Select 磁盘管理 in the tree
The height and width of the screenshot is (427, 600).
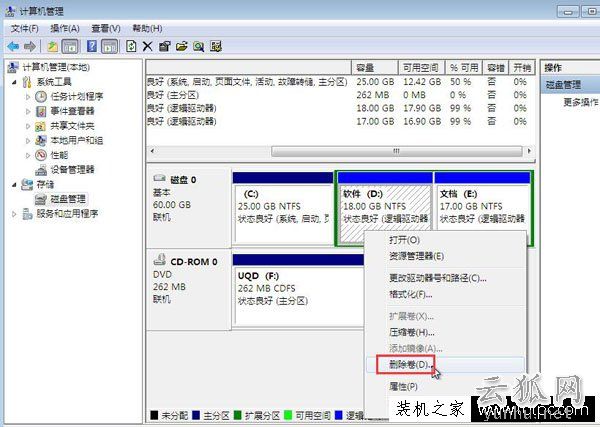68,199
